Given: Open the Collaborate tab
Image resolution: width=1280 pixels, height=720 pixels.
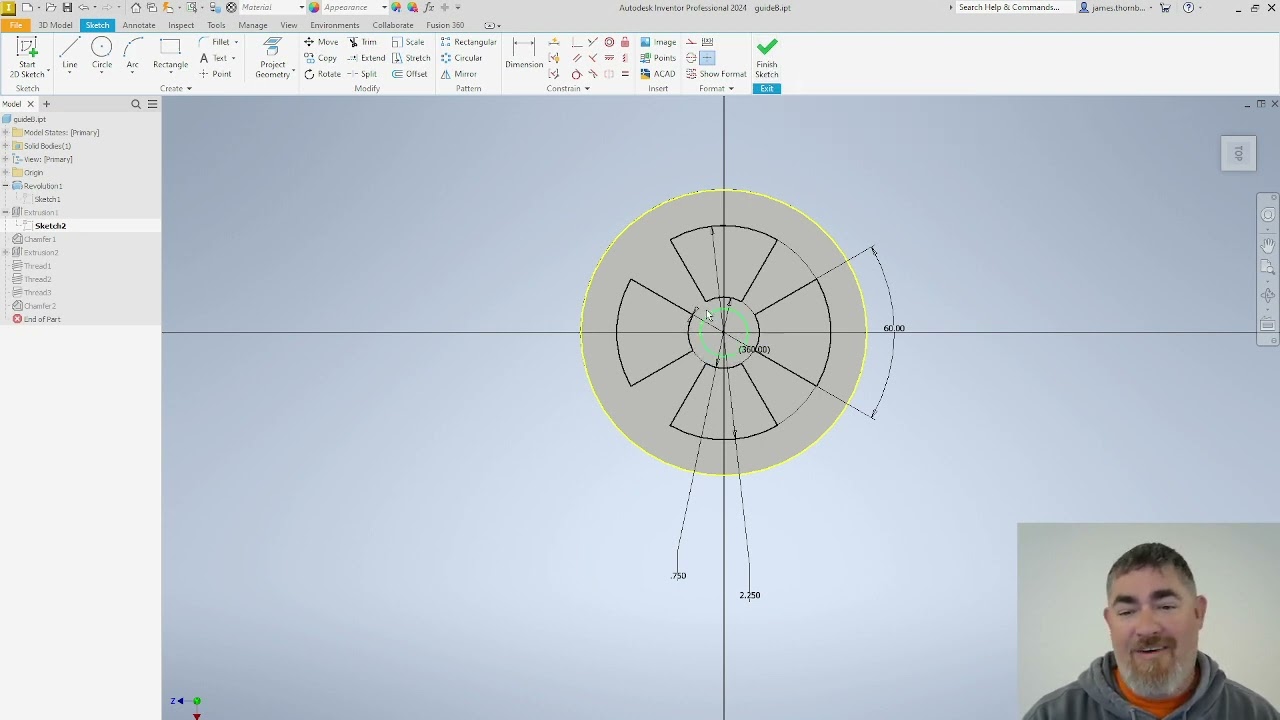Looking at the screenshot, I should [x=393, y=25].
